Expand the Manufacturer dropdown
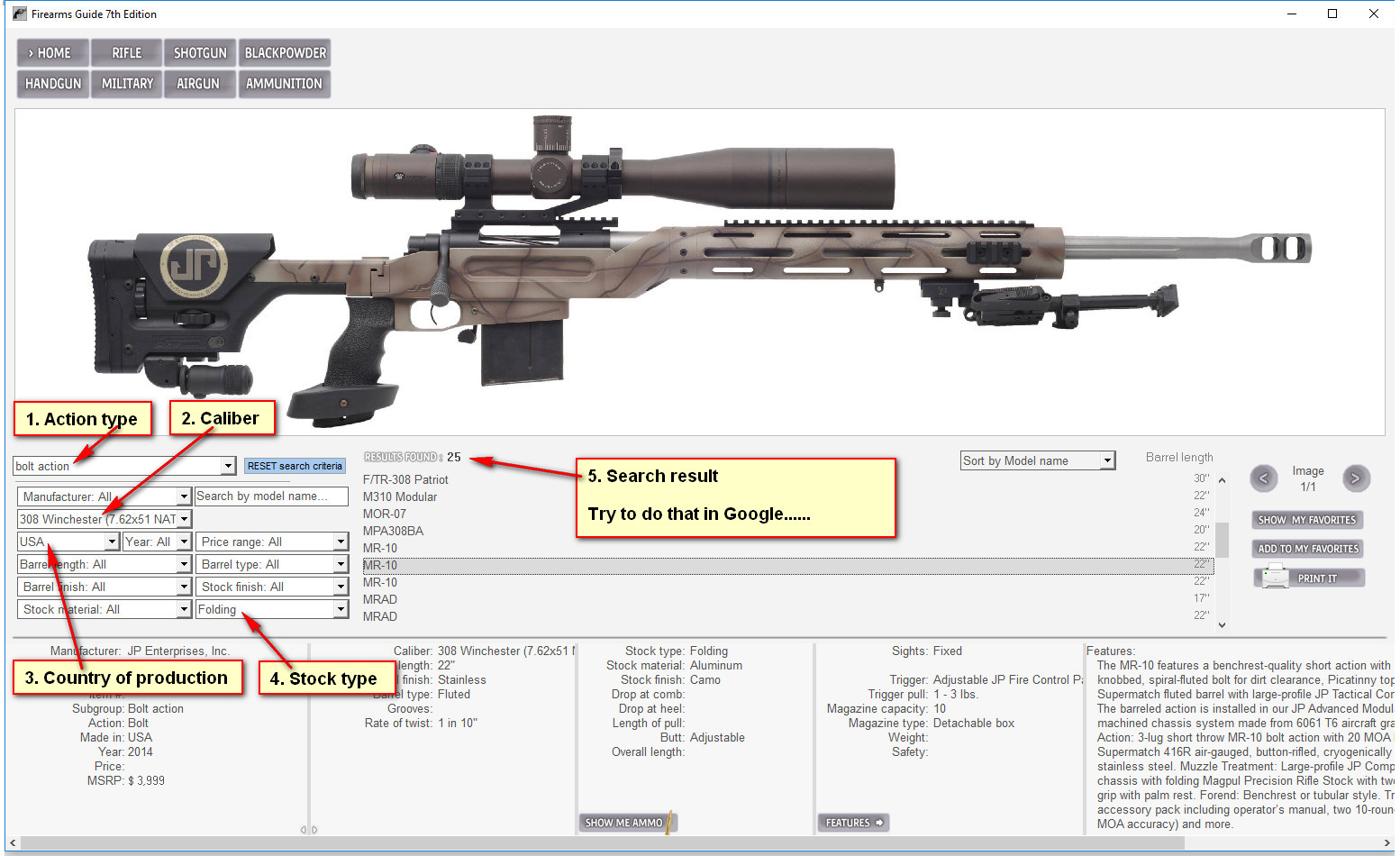Screen dimensions: 1400x856 coord(184,496)
